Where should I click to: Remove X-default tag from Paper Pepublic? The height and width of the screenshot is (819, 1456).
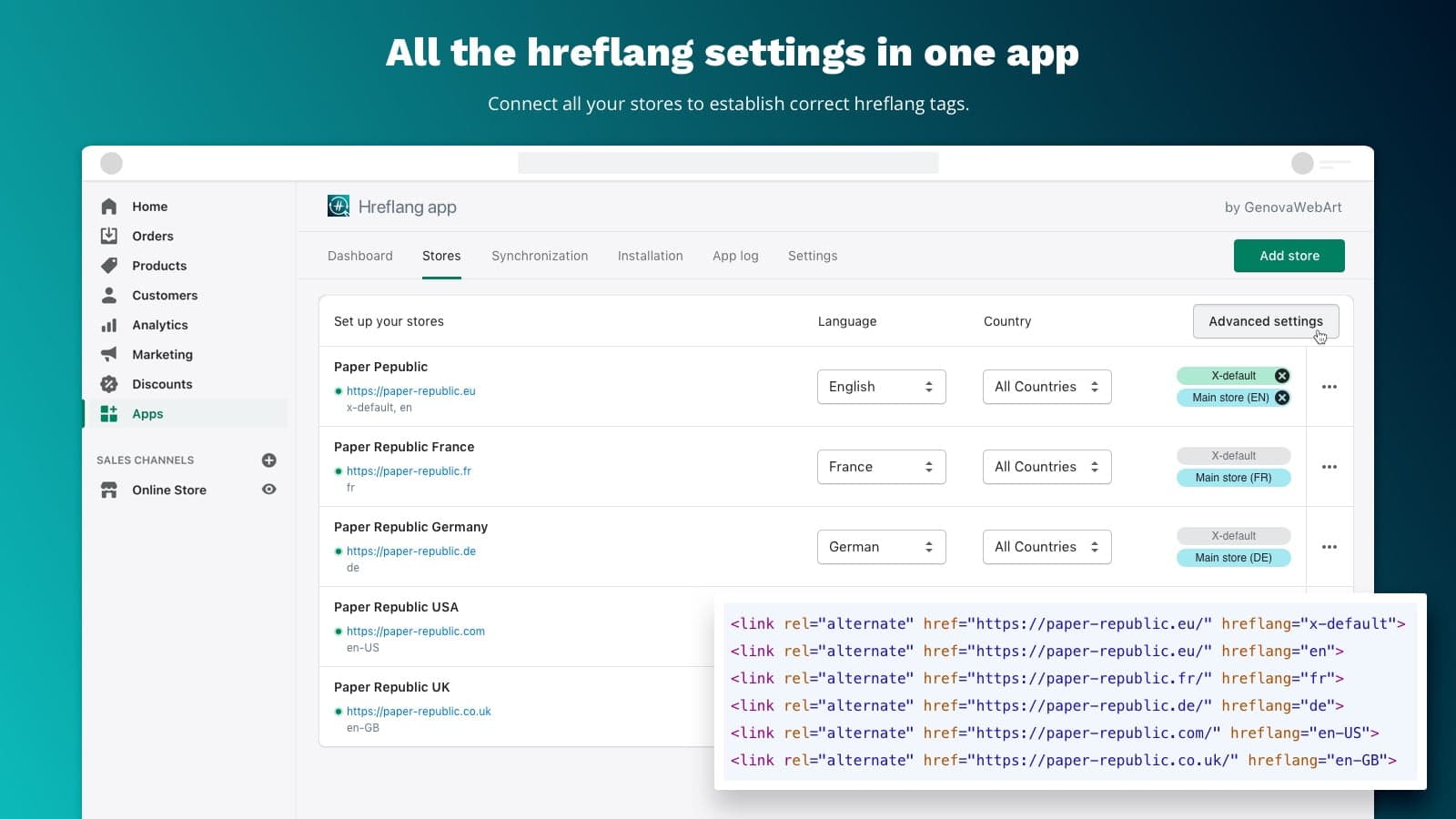1281,376
